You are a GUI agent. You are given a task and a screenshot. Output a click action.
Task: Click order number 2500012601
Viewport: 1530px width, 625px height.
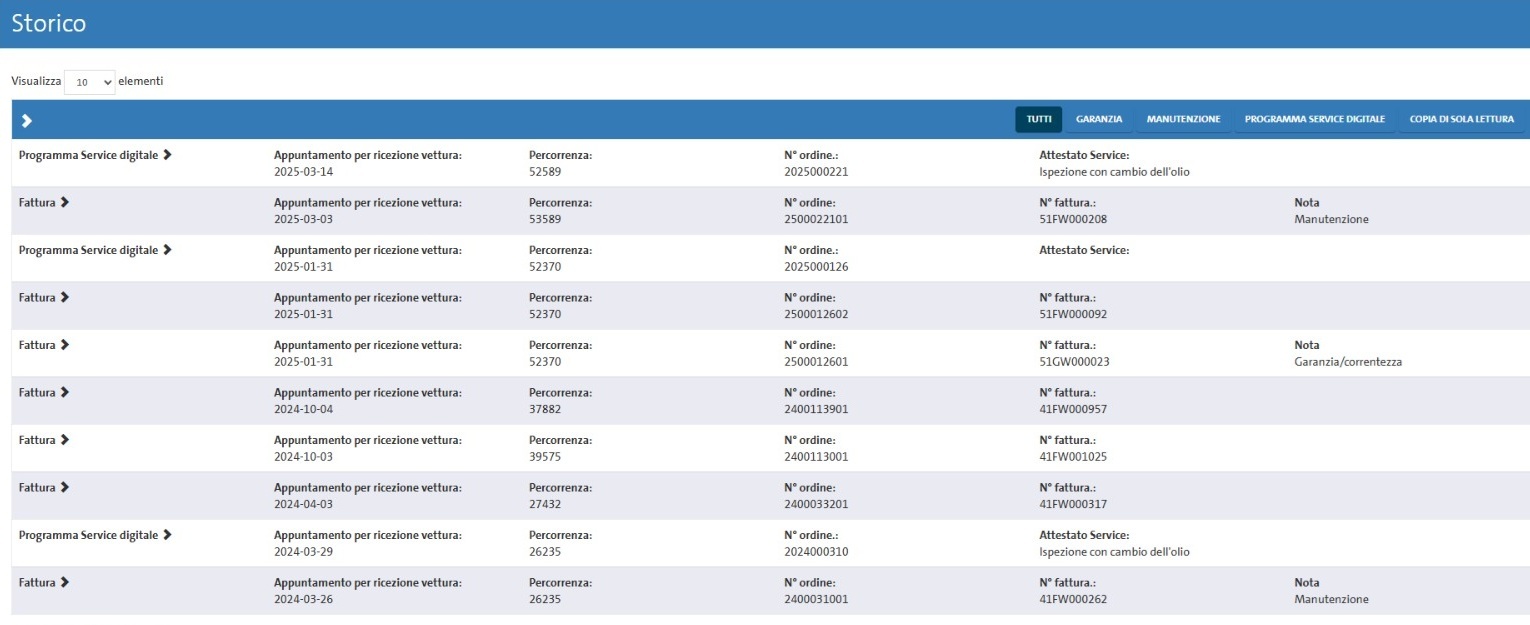(816, 362)
